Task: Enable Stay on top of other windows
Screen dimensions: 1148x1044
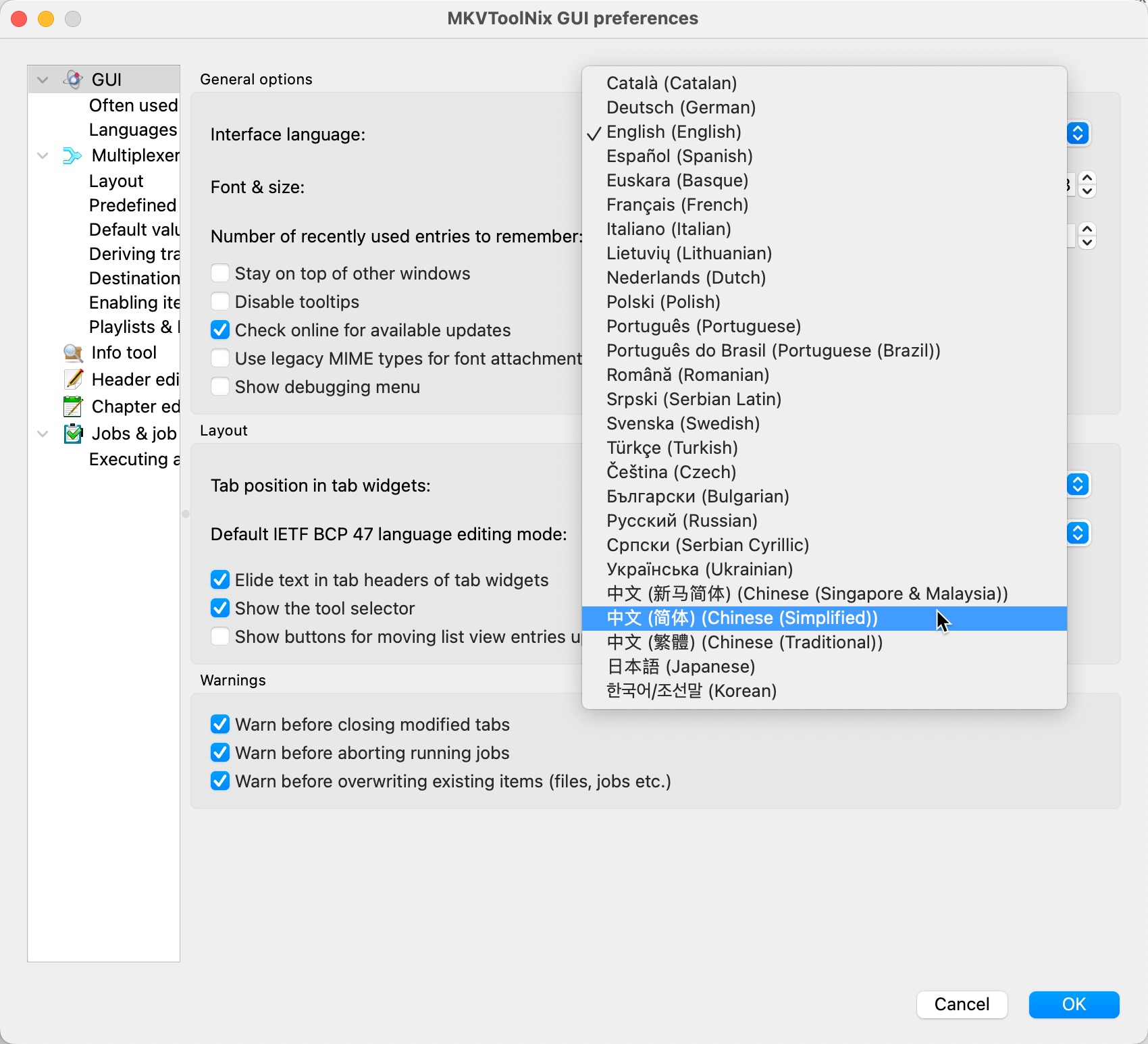Action: [x=220, y=273]
